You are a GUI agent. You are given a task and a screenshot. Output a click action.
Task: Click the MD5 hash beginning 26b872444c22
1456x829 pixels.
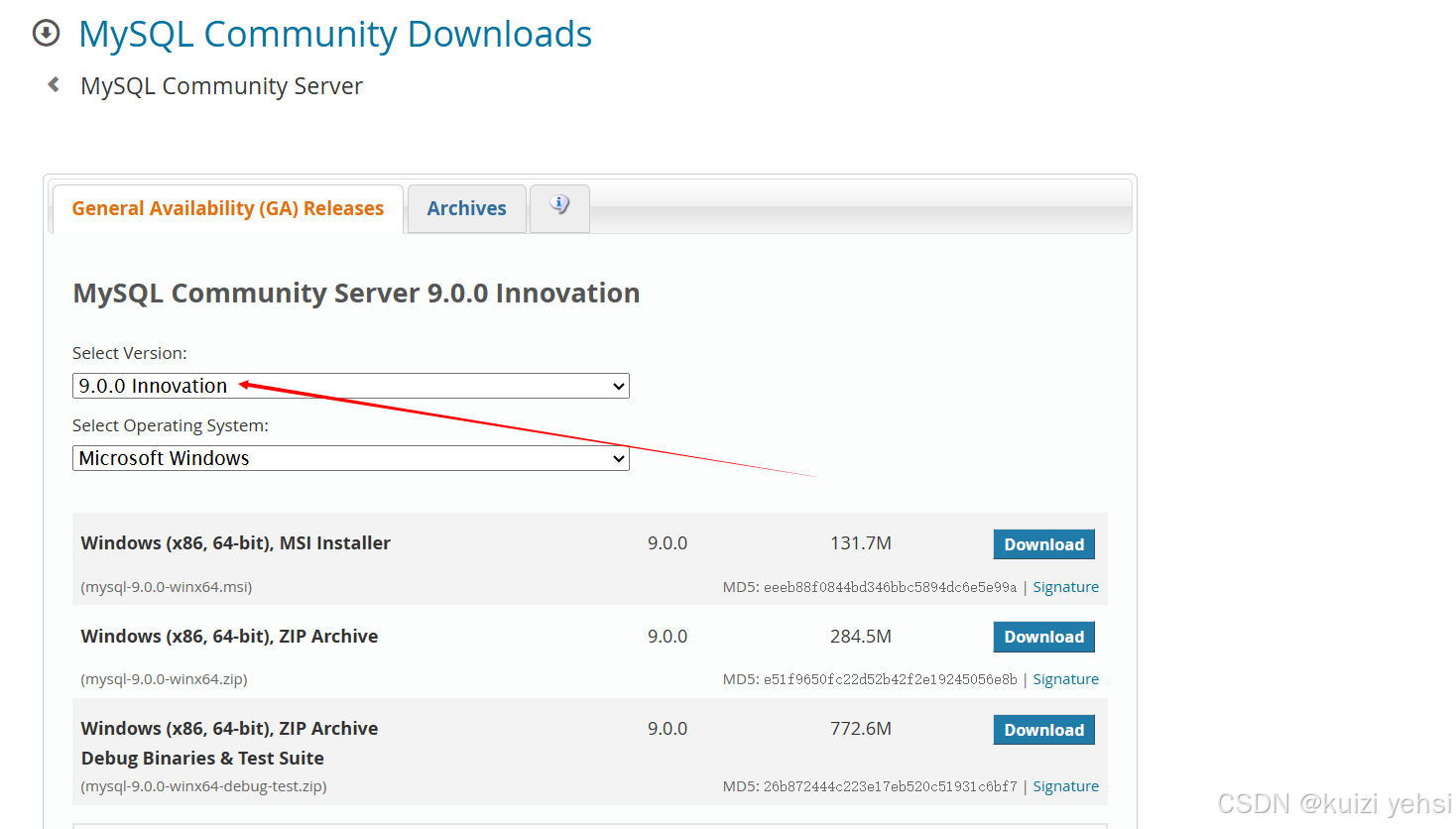click(890, 786)
